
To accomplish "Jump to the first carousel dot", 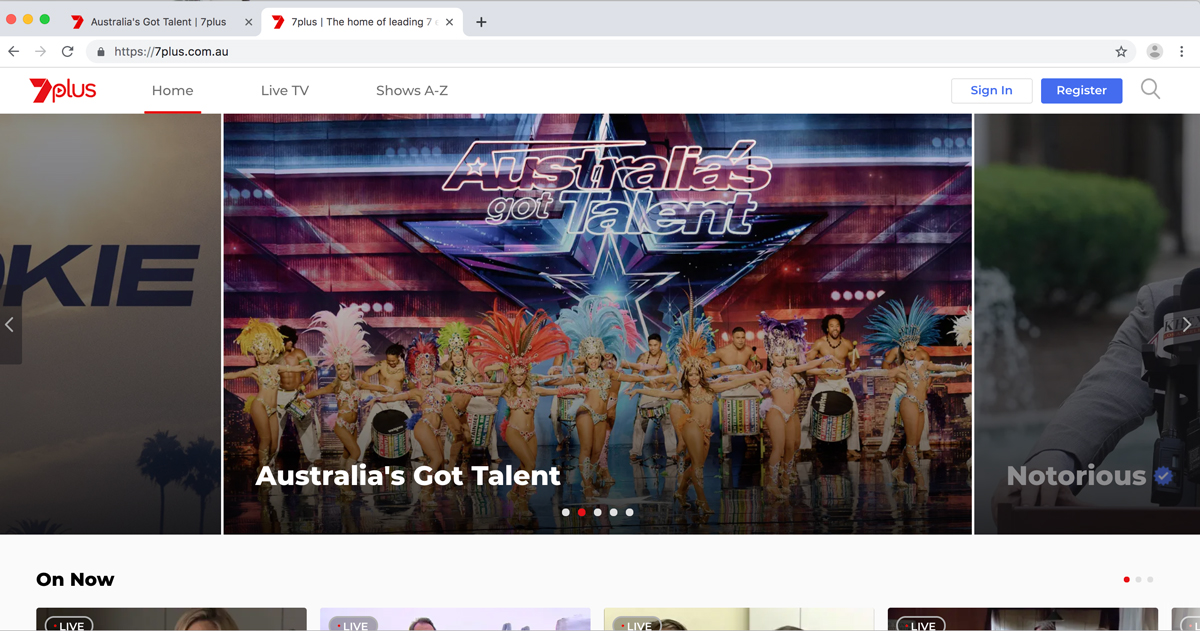I will click(x=566, y=512).
